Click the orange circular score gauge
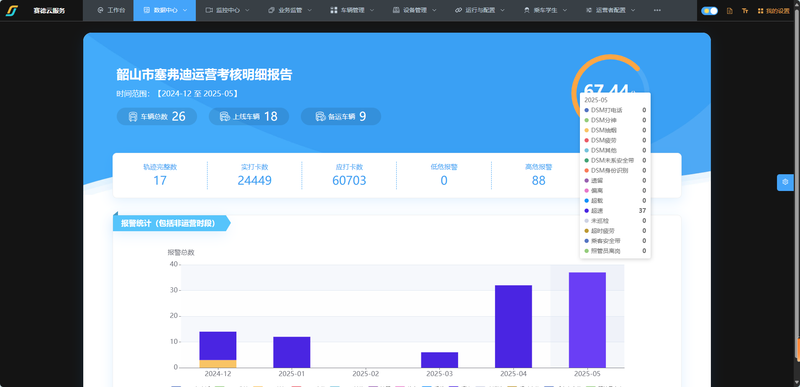Viewport: 800px width, 387px height. coord(609,74)
